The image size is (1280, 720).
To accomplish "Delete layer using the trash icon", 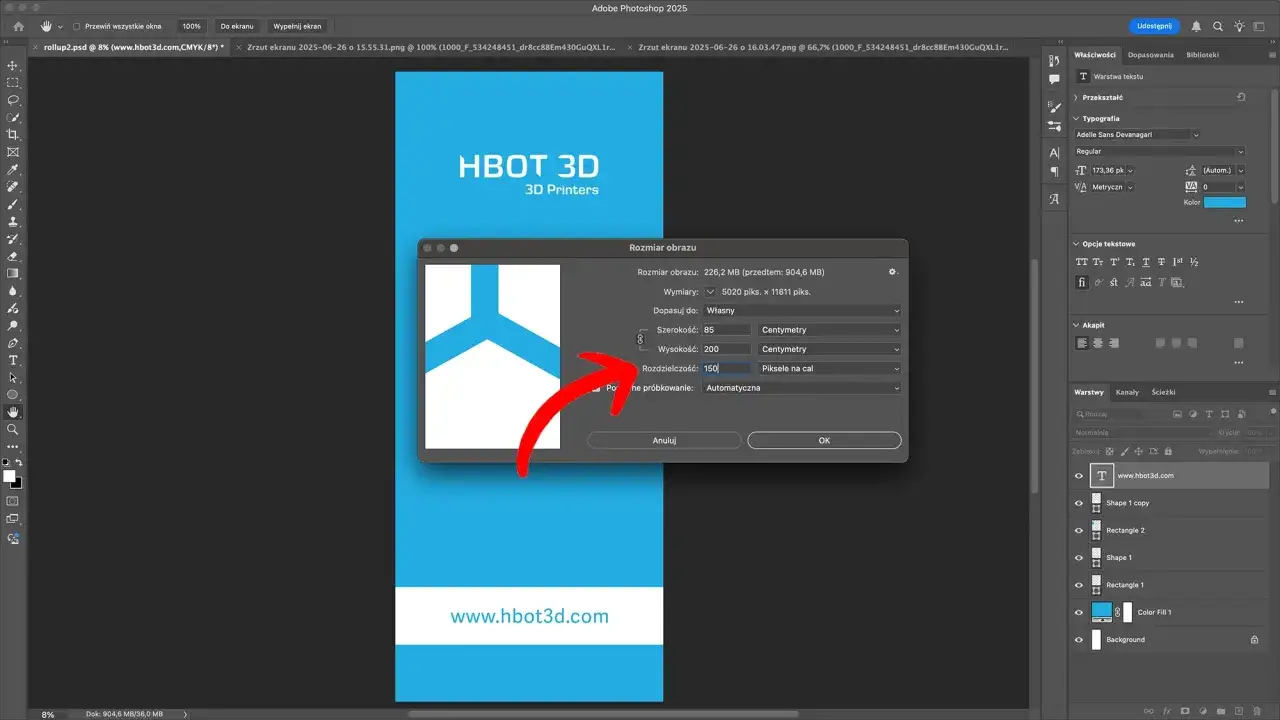I will coord(1256,709).
